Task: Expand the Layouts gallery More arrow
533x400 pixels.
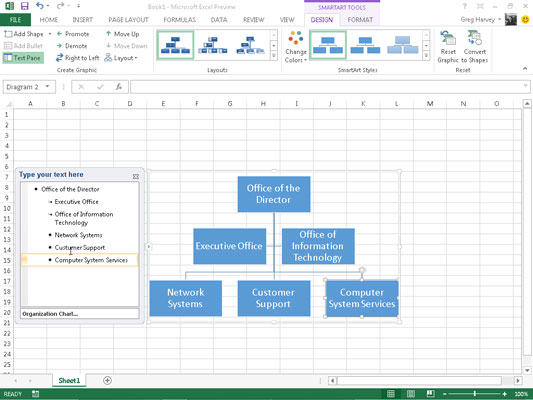Action: (x=274, y=56)
